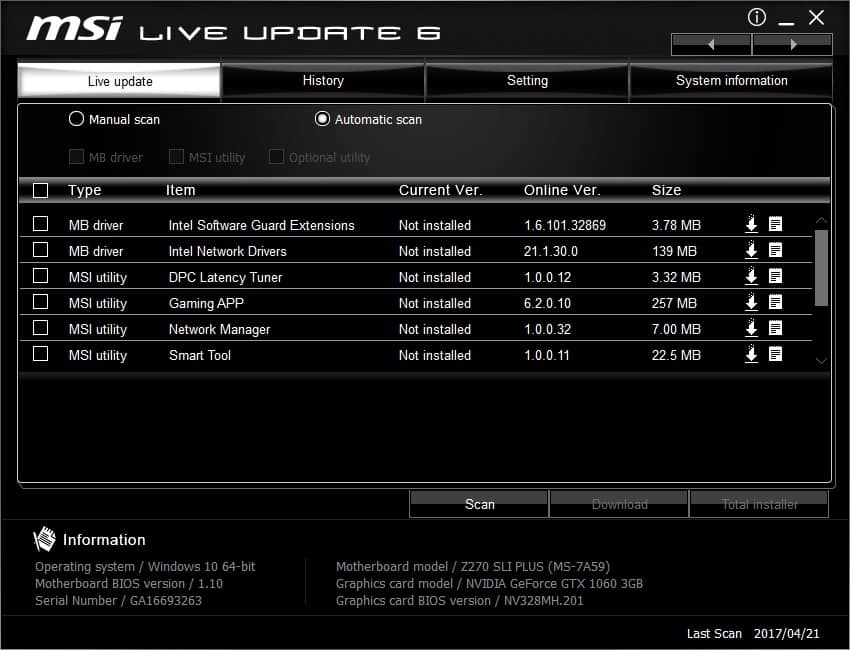
Task: Click online version 1.6.101.32869
Action: tap(565, 225)
